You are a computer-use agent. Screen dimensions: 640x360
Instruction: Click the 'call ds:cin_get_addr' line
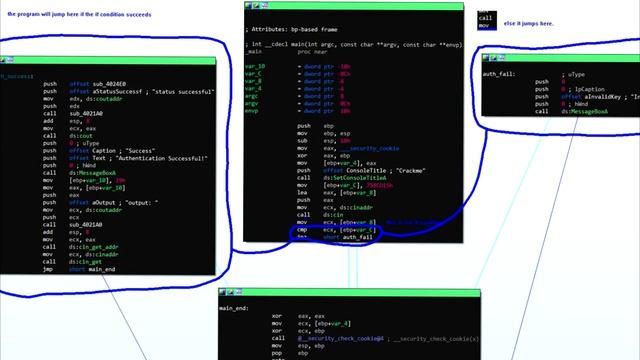coord(81,247)
